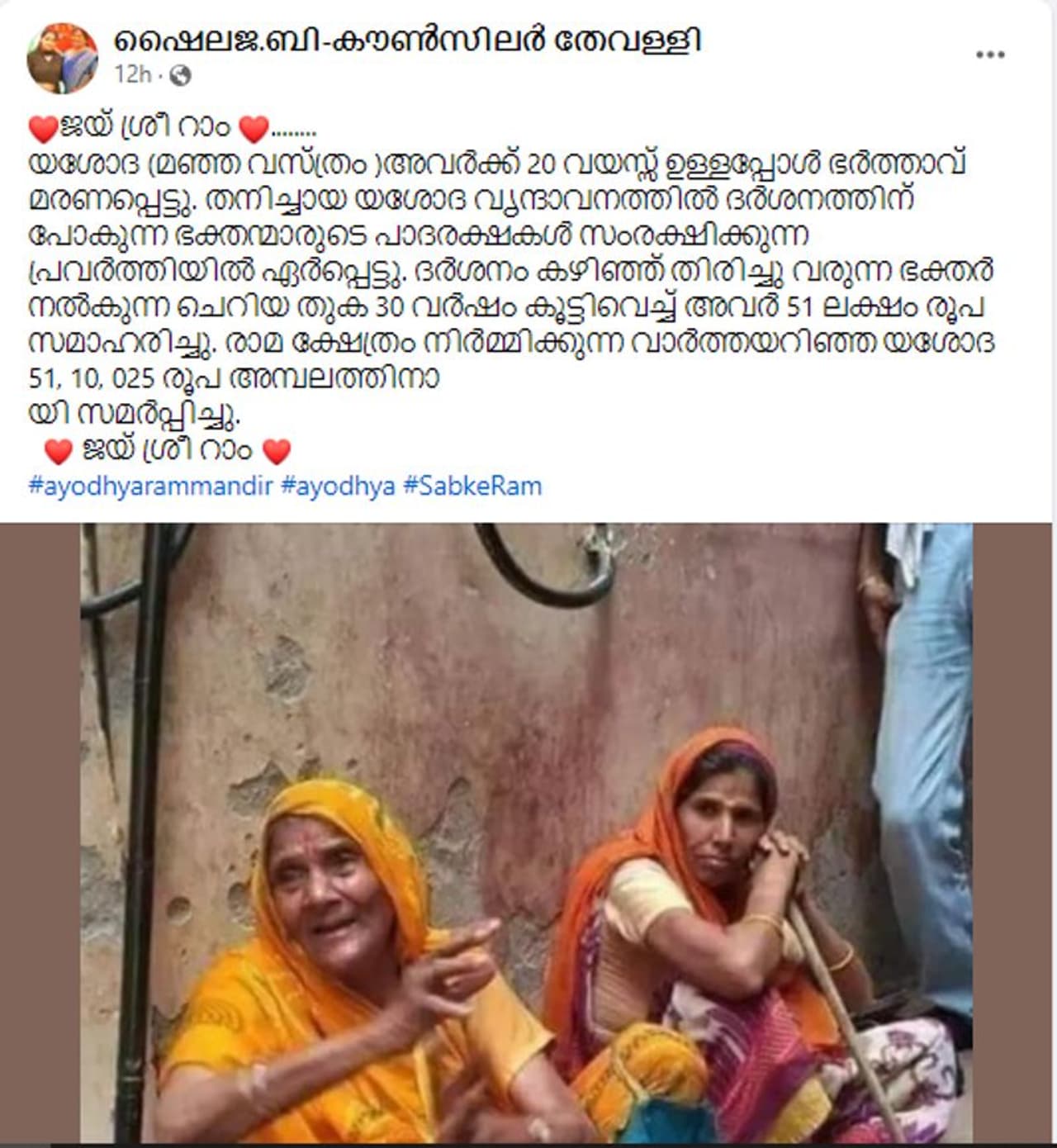
Task: Click the 12h post timestamp
Action: tap(132, 75)
